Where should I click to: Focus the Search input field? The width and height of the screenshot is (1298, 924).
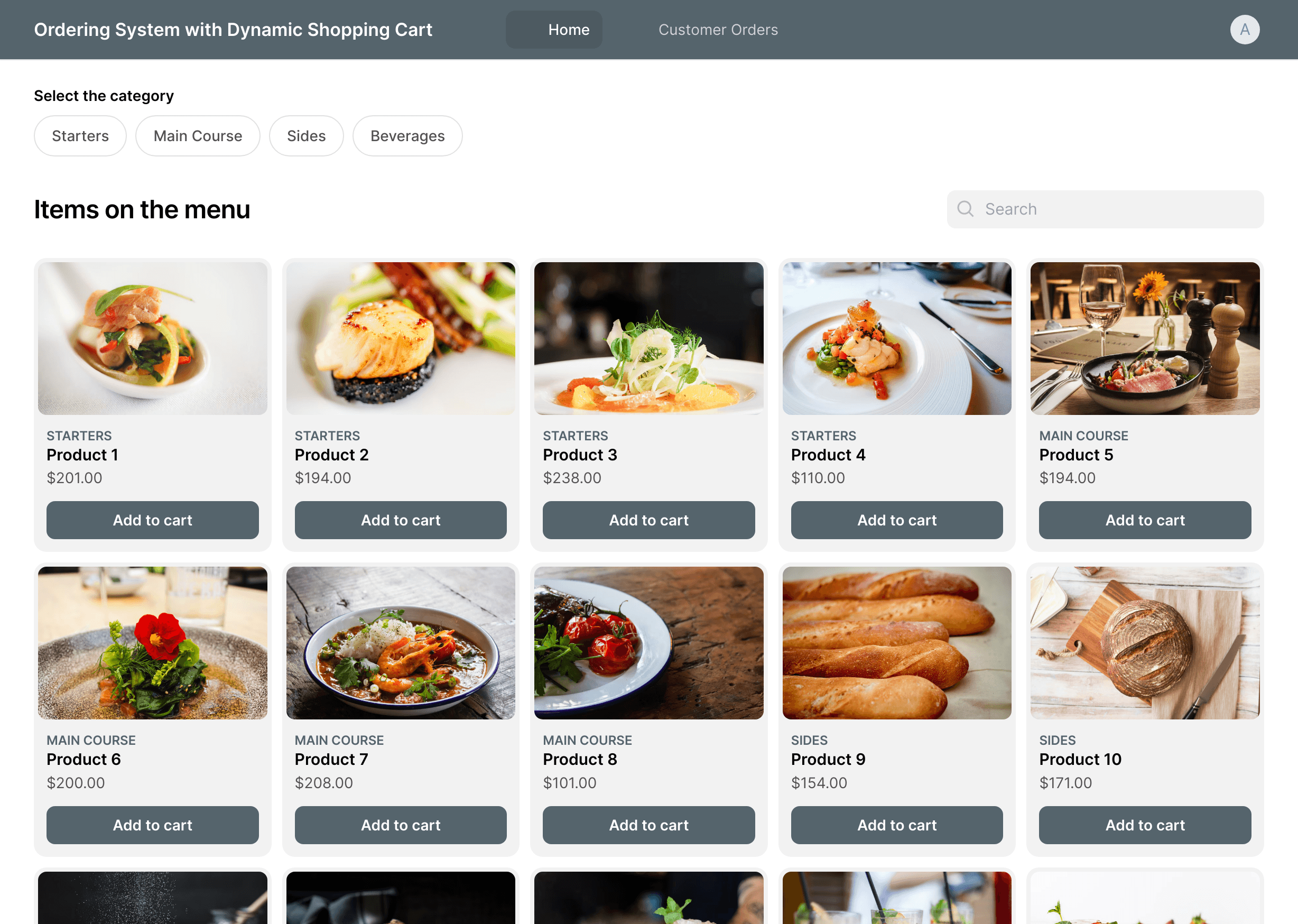pyautogui.click(x=1105, y=209)
